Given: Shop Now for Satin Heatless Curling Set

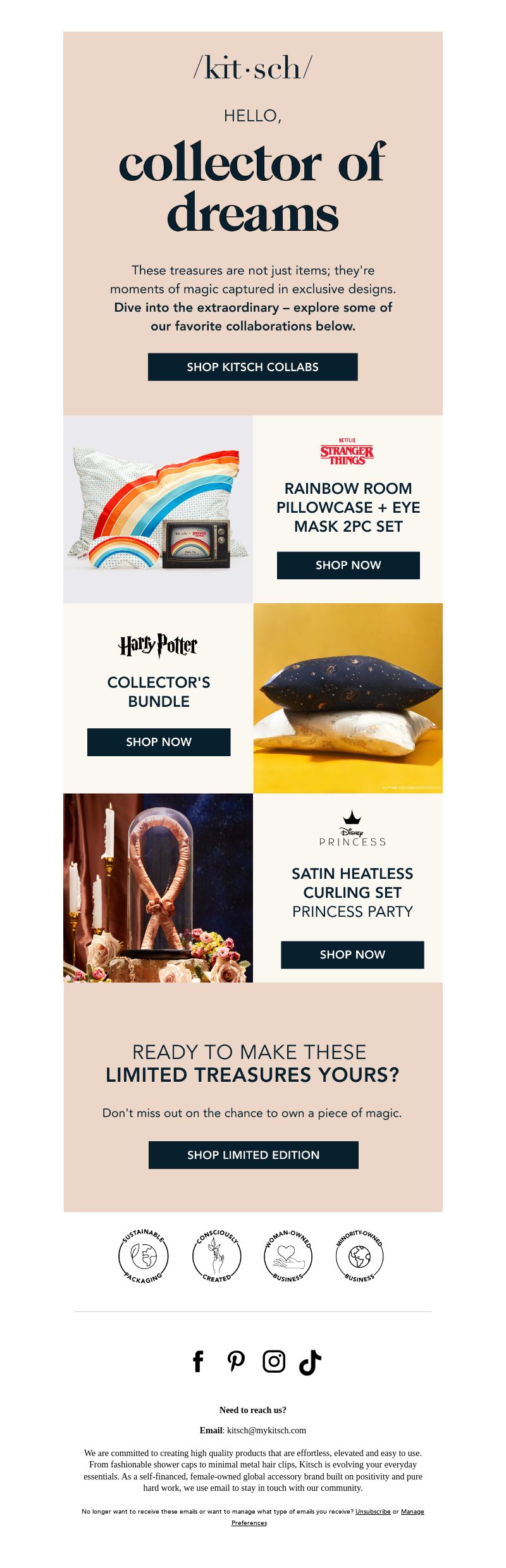Looking at the screenshot, I should (x=352, y=955).
